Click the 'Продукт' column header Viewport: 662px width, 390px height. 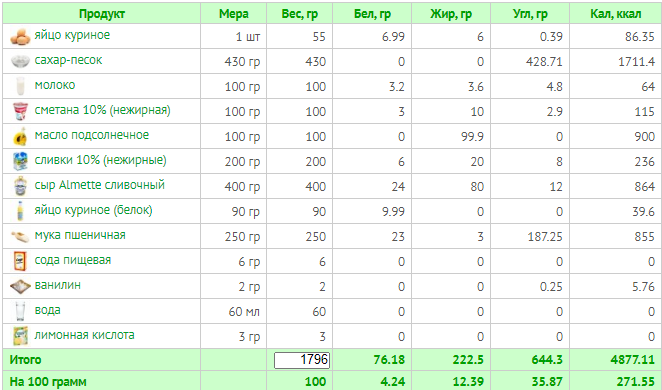102,14
